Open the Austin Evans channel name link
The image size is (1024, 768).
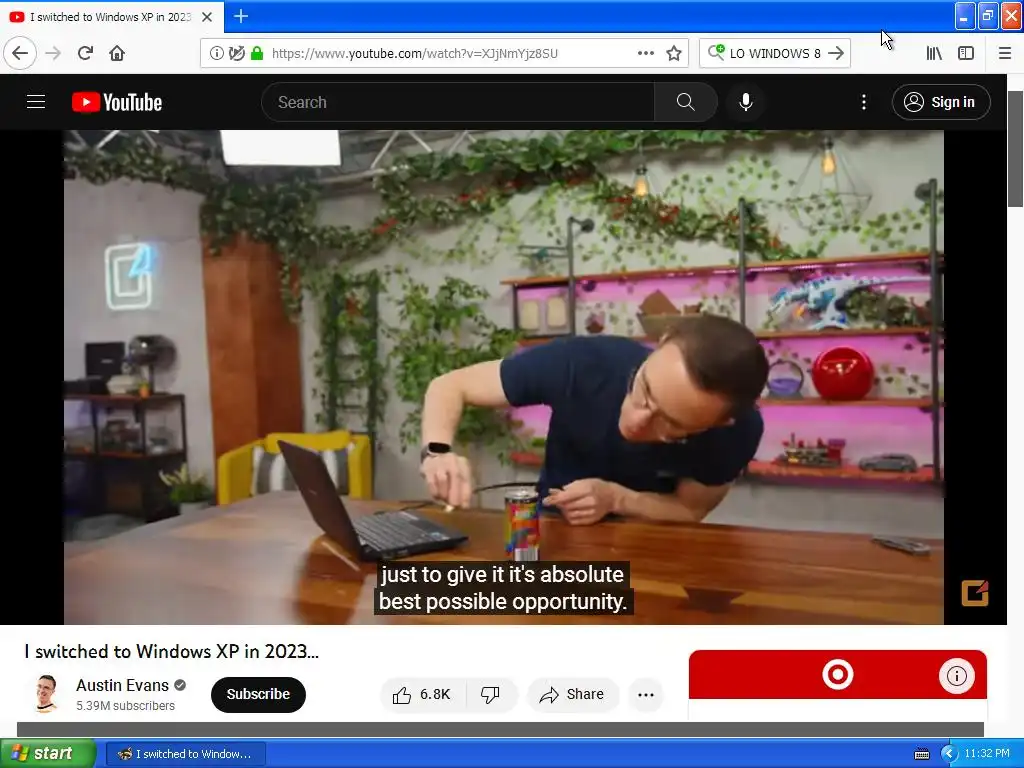point(122,685)
